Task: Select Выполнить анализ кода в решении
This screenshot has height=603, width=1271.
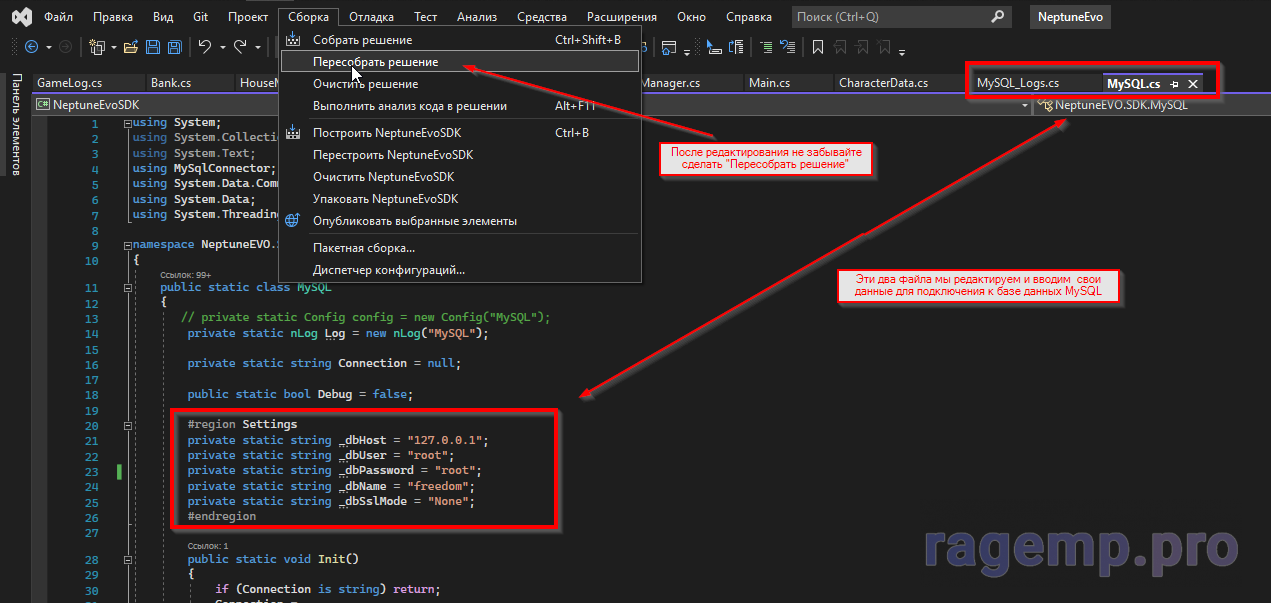Action: click(x=460, y=106)
